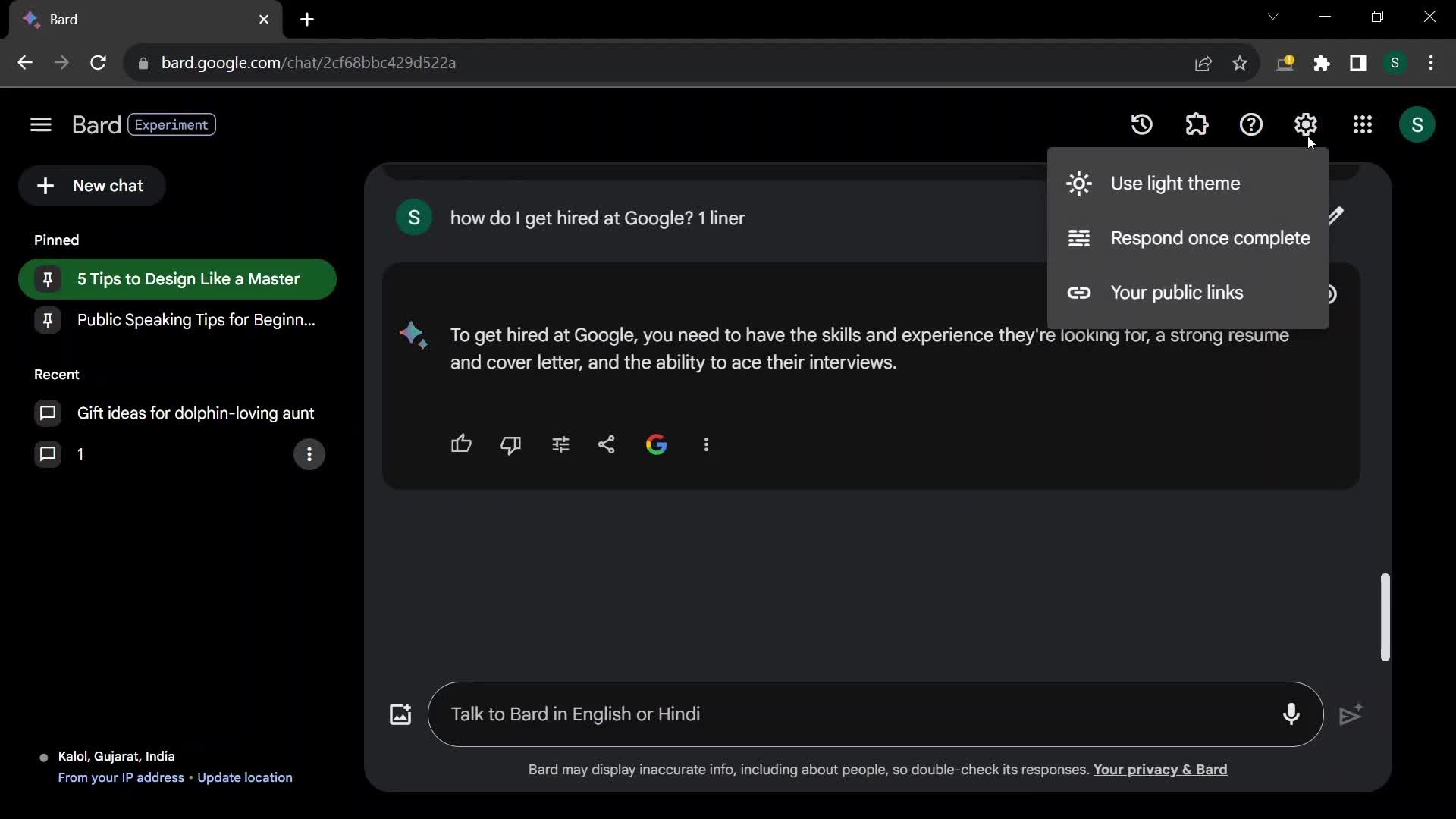Open chat Gift ideas for dolphin-loving aunt

(177, 413)
